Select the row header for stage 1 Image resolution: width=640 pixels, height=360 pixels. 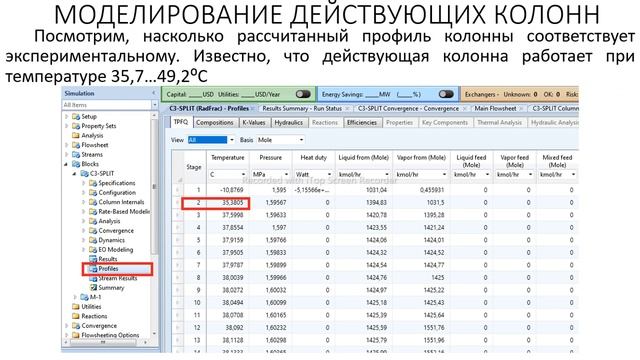coord(178,190)
